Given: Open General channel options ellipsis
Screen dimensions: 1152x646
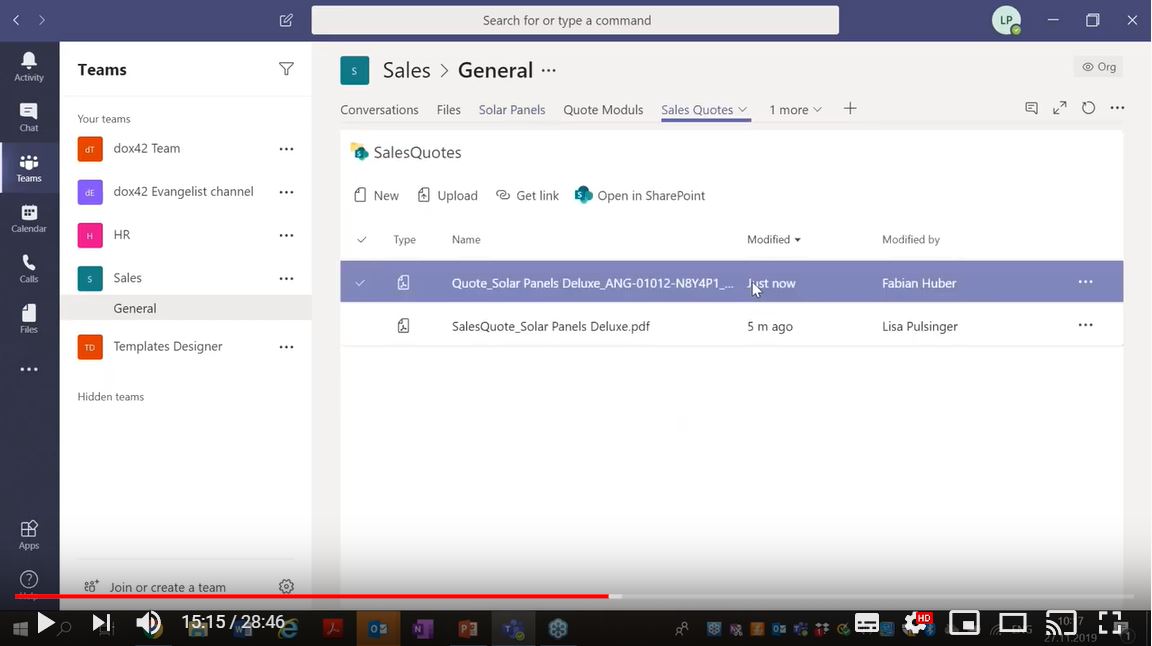Looking at the screenshot, I should pos(549,71).
